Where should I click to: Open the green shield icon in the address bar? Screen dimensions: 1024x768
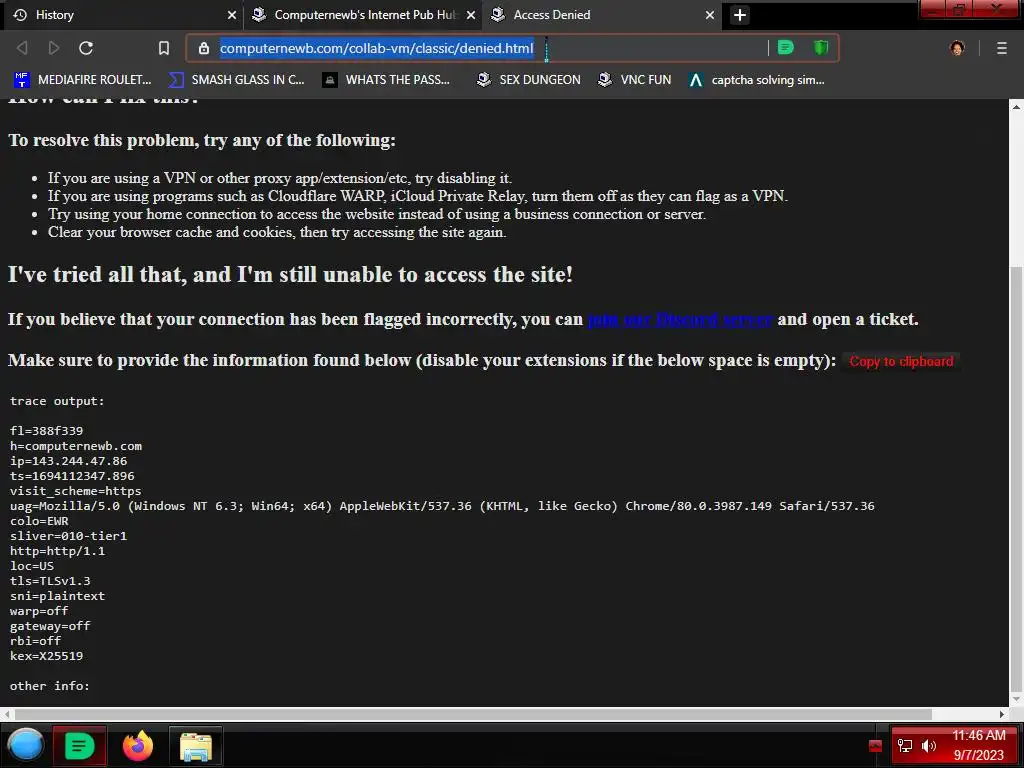(x=821, y=48)
